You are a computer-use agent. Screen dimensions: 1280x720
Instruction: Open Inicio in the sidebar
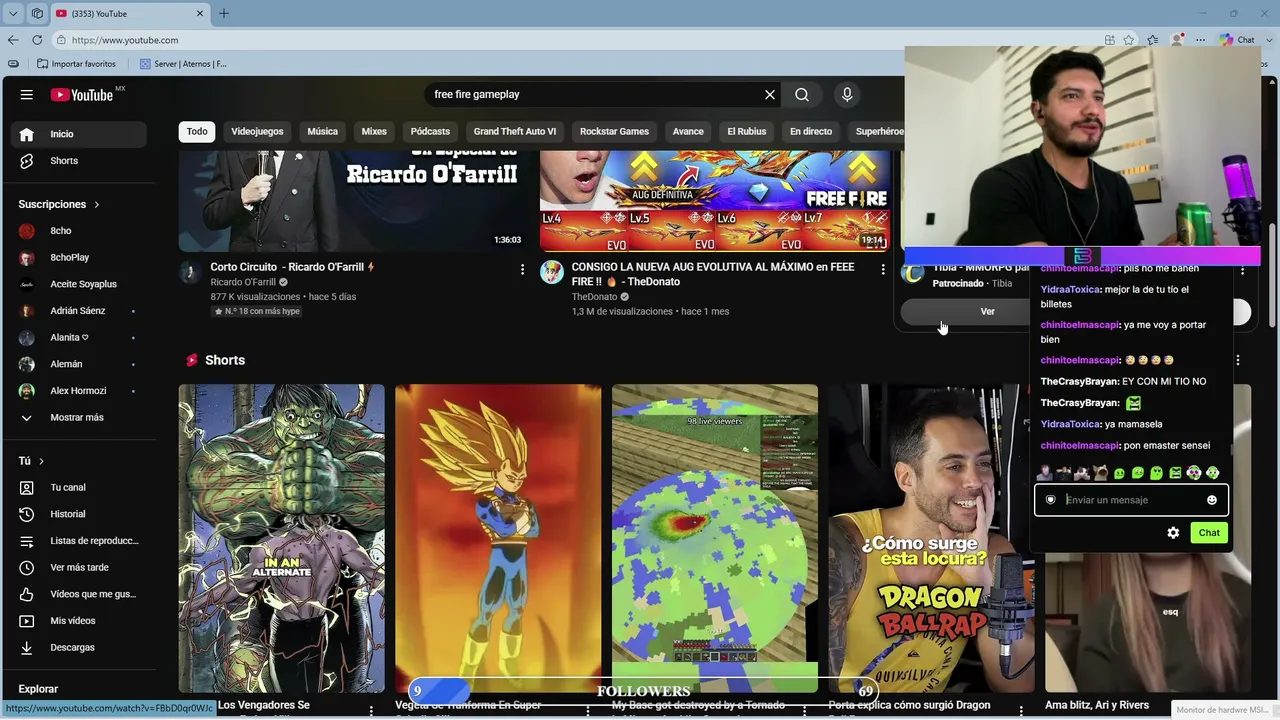(x=79, y=134)
